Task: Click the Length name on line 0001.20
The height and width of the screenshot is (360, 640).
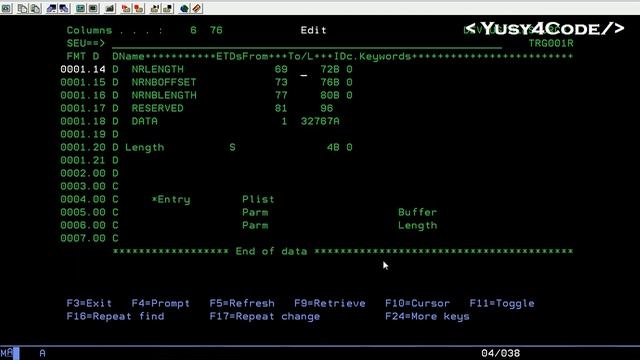Action: (x=144, y=147)
